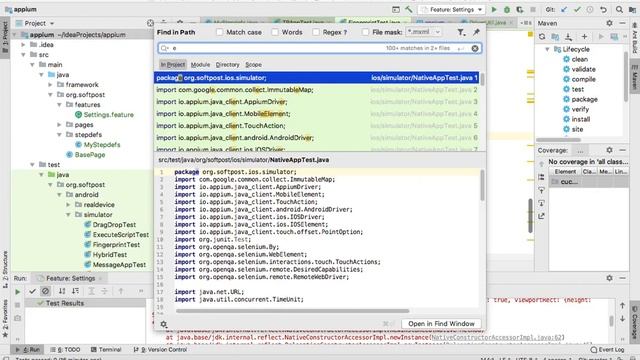Collapse Maven Lifecycle node
Screen dimensions: 640x360
click(547, 49)
